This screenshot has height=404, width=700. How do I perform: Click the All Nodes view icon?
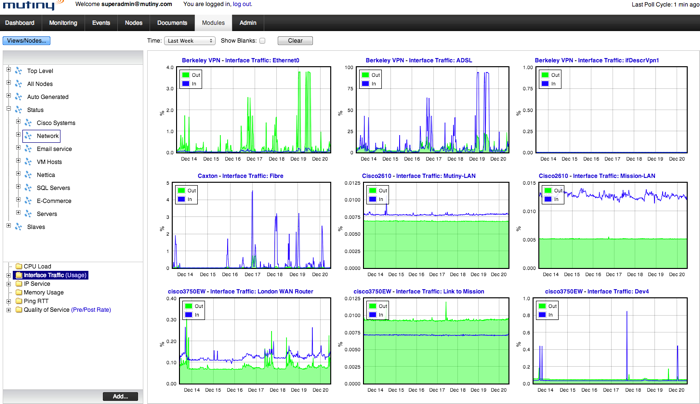click(18, 83)
